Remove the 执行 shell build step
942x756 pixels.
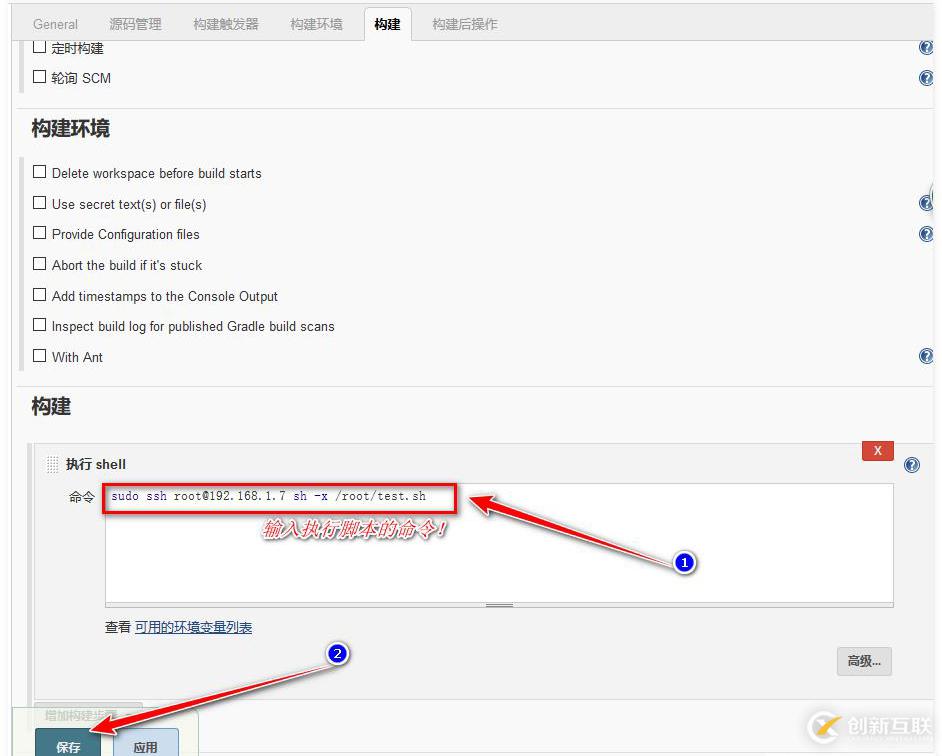[x=877, y=450]
